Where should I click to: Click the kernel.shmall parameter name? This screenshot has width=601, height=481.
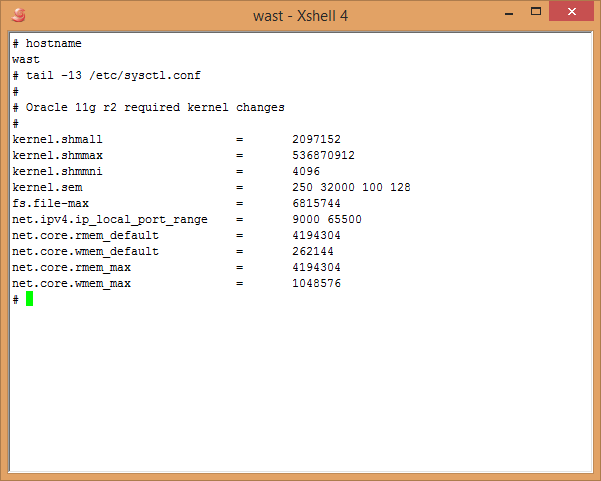pos(57,139)
